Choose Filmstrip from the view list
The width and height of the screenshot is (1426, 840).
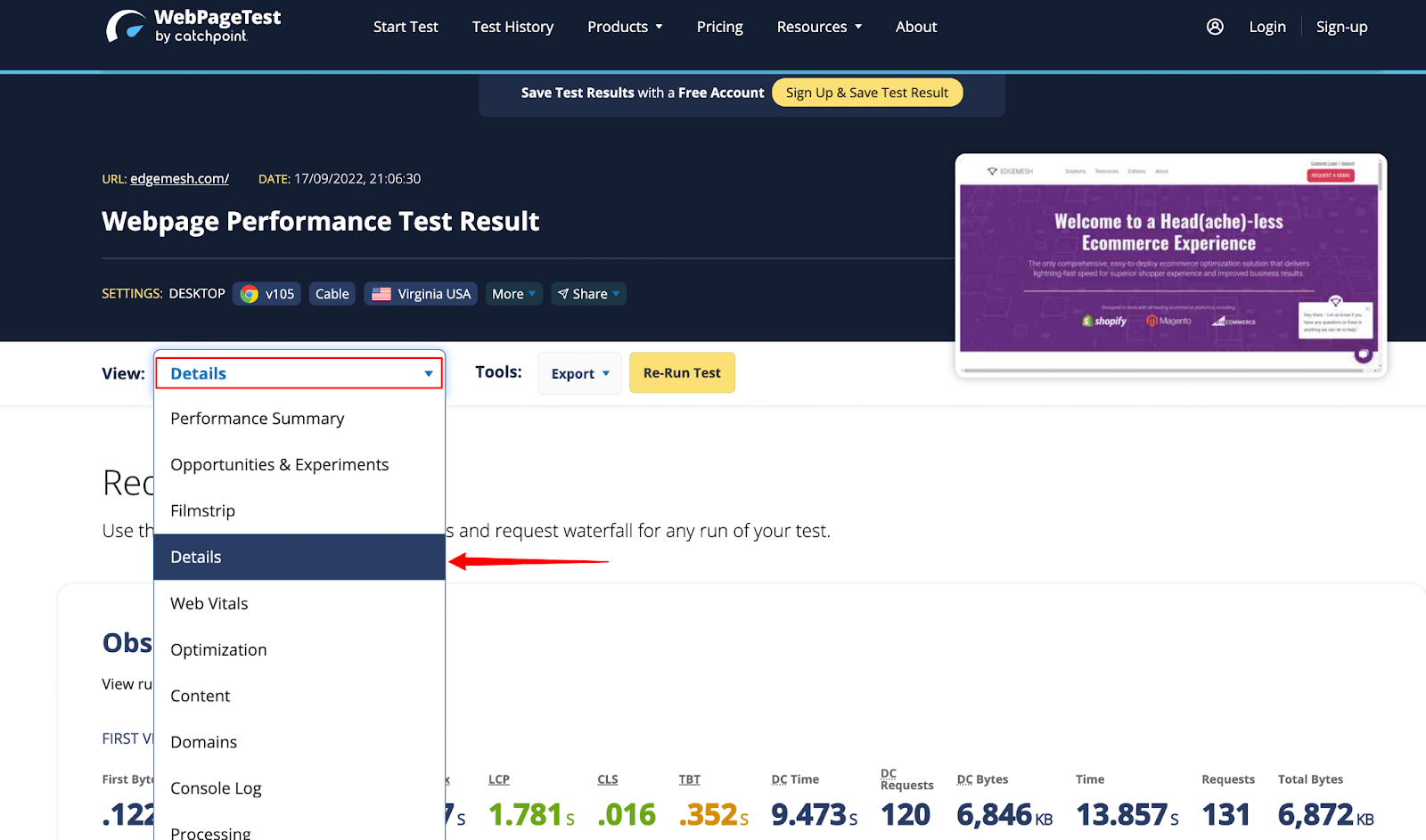click(299, 511)
